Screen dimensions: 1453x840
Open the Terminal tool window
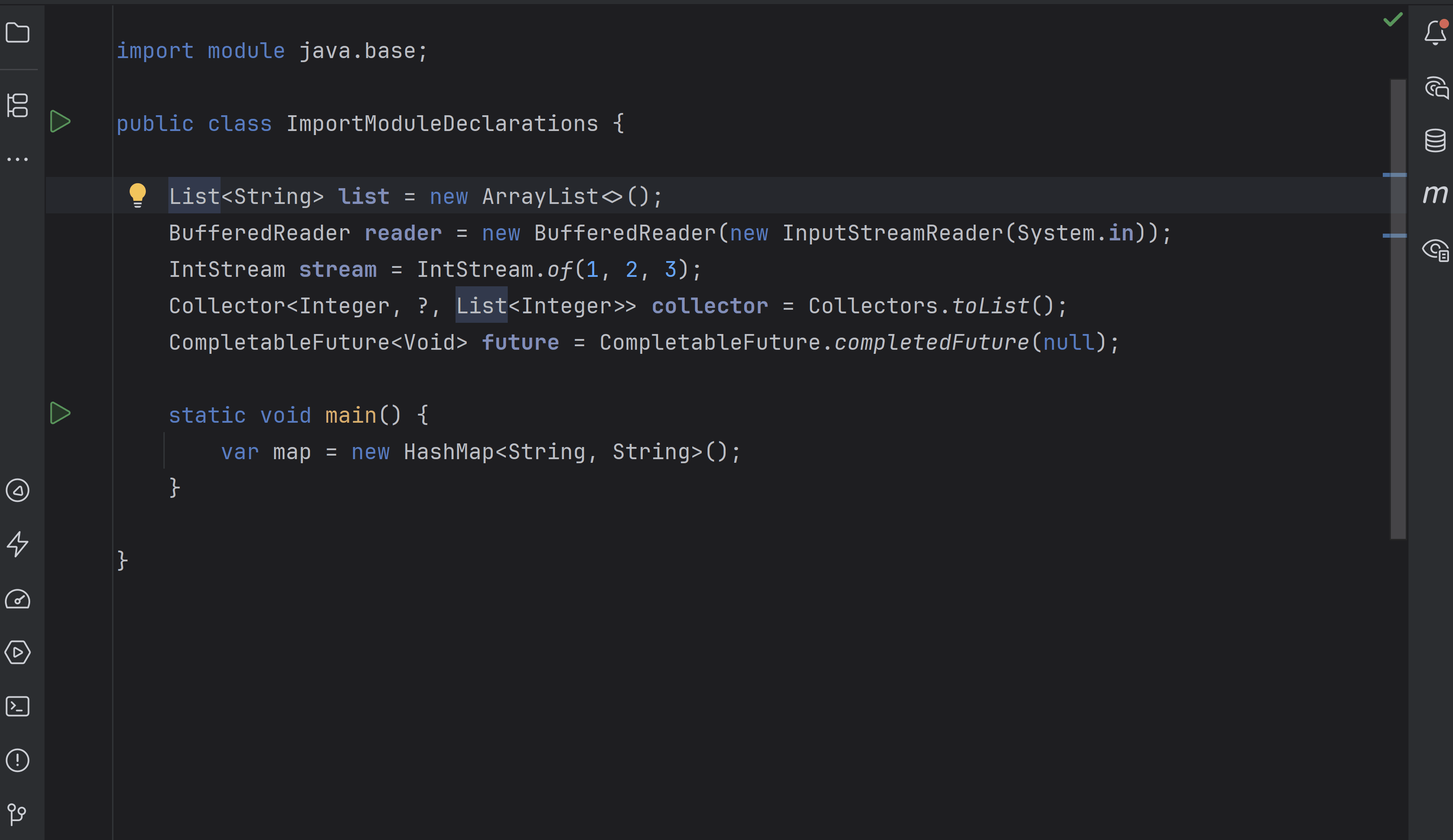pyautogui.click(x=17, y=706)
